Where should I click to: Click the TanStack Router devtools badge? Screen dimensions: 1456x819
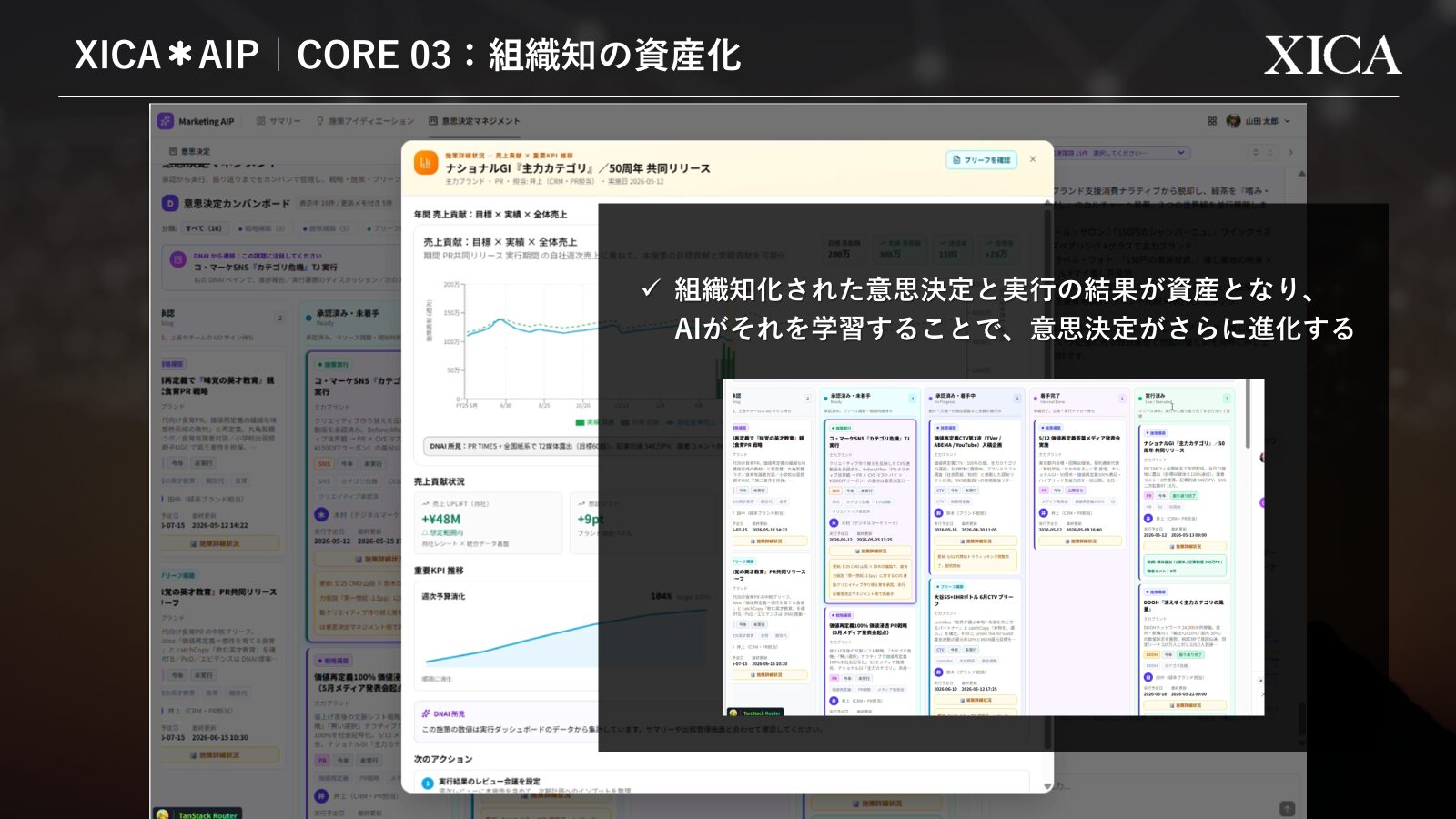[x=197, y=814]
